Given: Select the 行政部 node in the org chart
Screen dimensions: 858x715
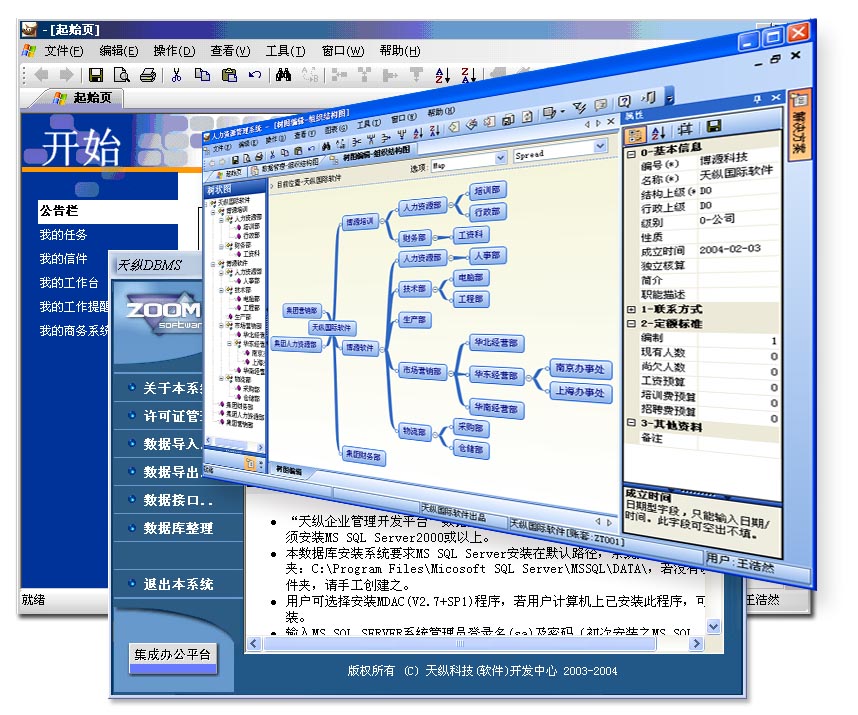Looking at the screenshot, I should pyautogui.click(x=487, y=212).
